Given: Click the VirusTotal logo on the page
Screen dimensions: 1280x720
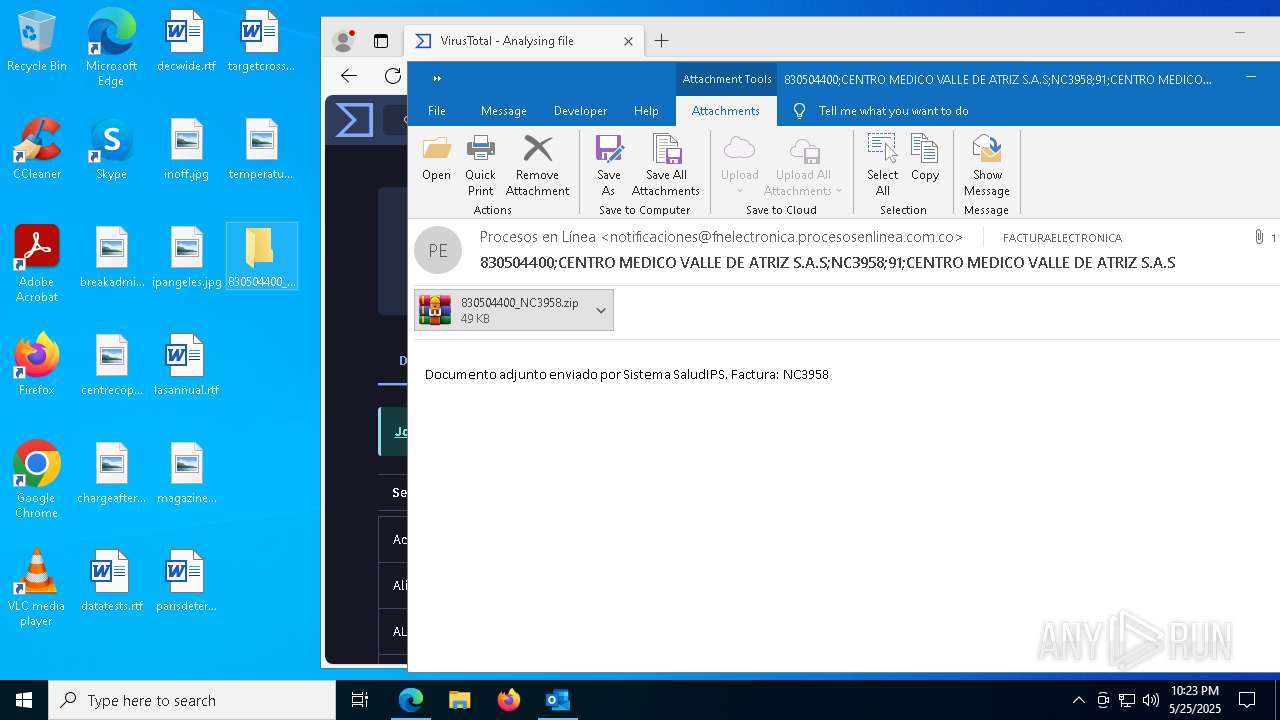Looking at the screenshot, I should click(x=354, y=120).
